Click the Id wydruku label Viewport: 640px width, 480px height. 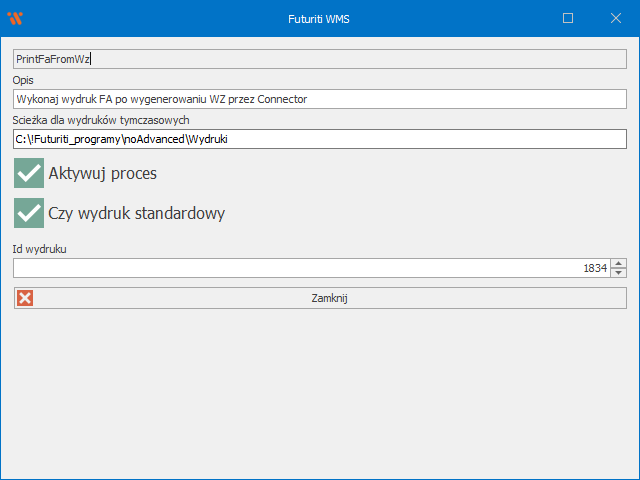[40, 248]
